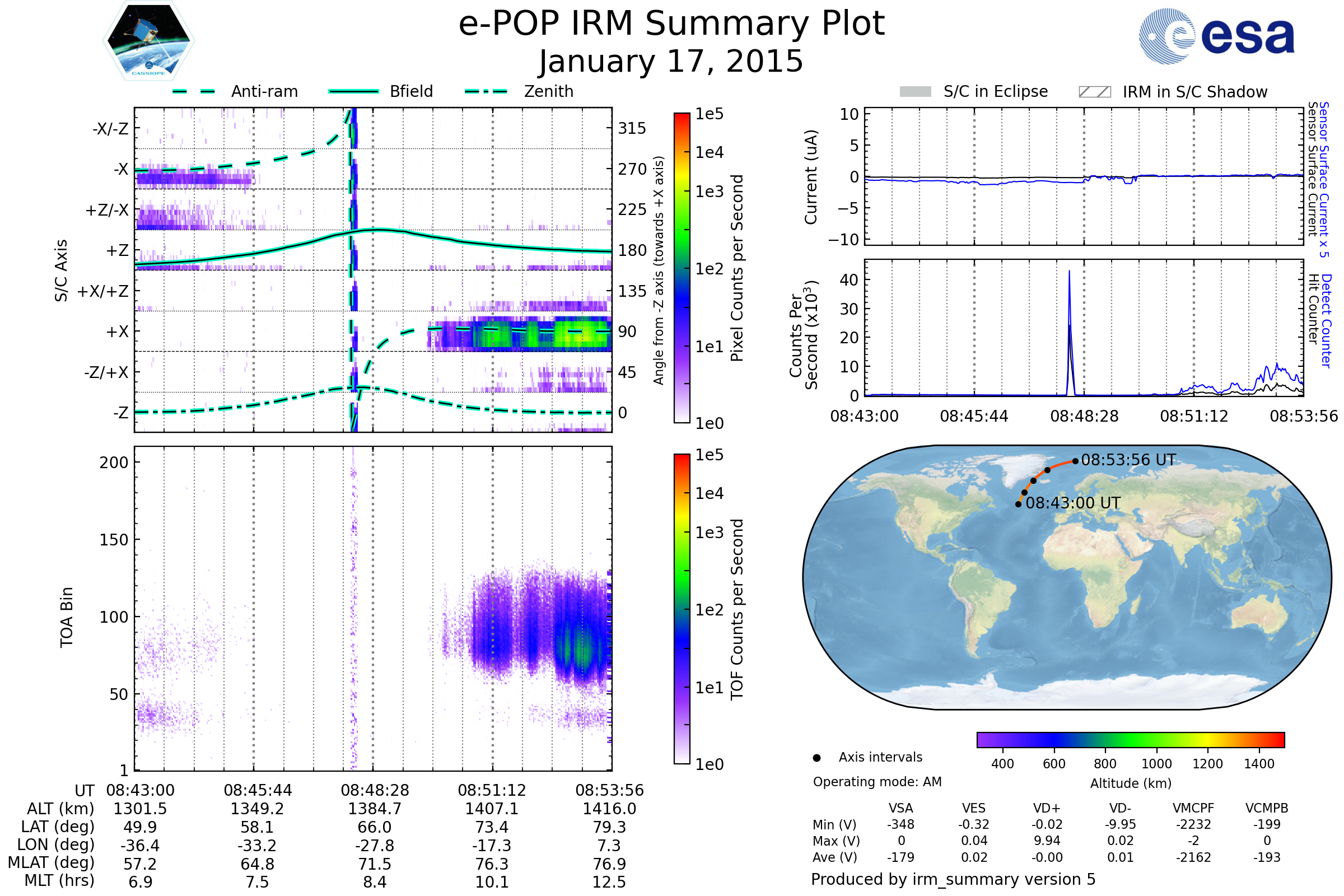Click the VSA column header in voltage table
The image size is (1344, 896).
[x=900, y=808]
